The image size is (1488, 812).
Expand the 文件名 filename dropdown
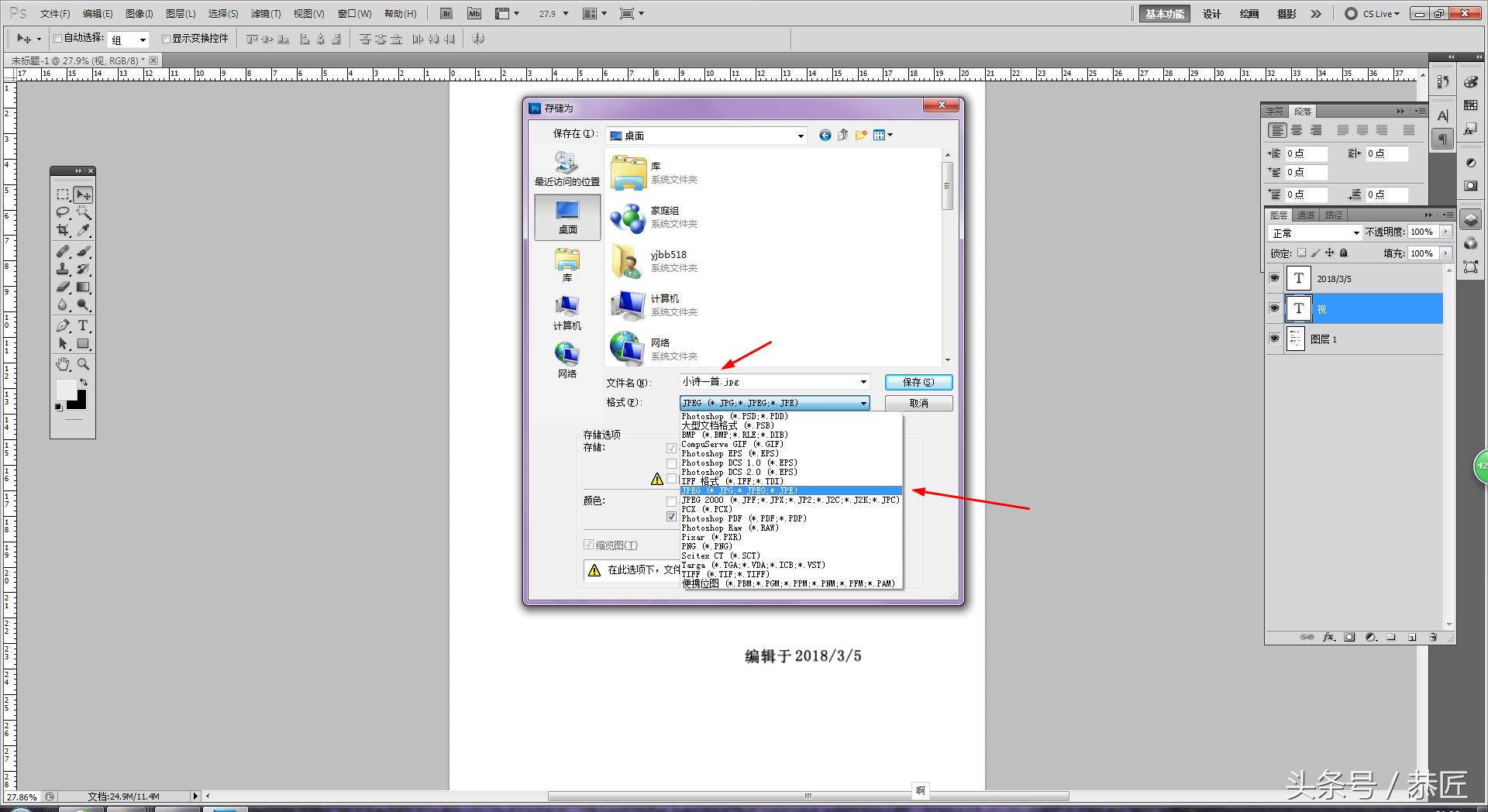pos(863,381)
